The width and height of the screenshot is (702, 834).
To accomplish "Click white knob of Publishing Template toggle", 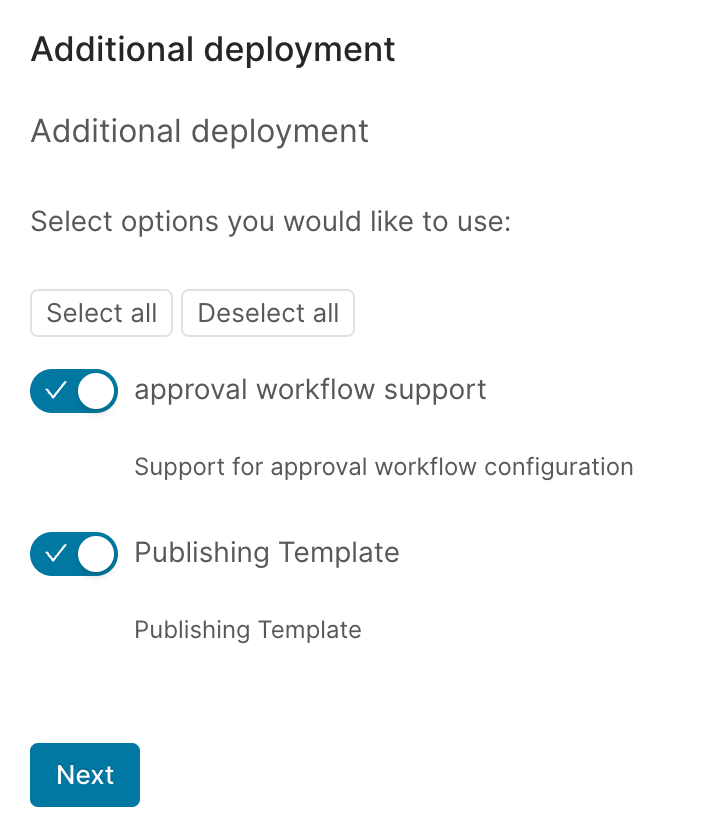I will (96, 554).
